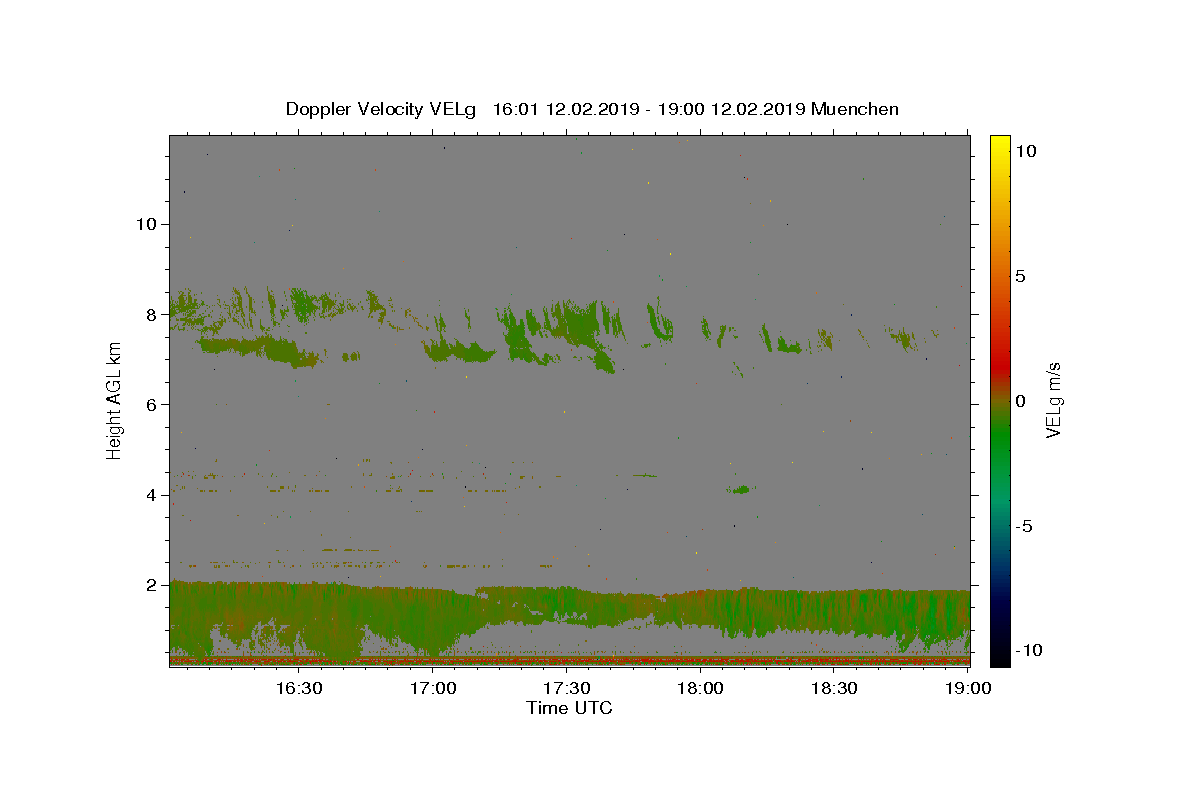Click the 17:30 time tick label
Screen dimensions: 1200x800
point(566,688)
